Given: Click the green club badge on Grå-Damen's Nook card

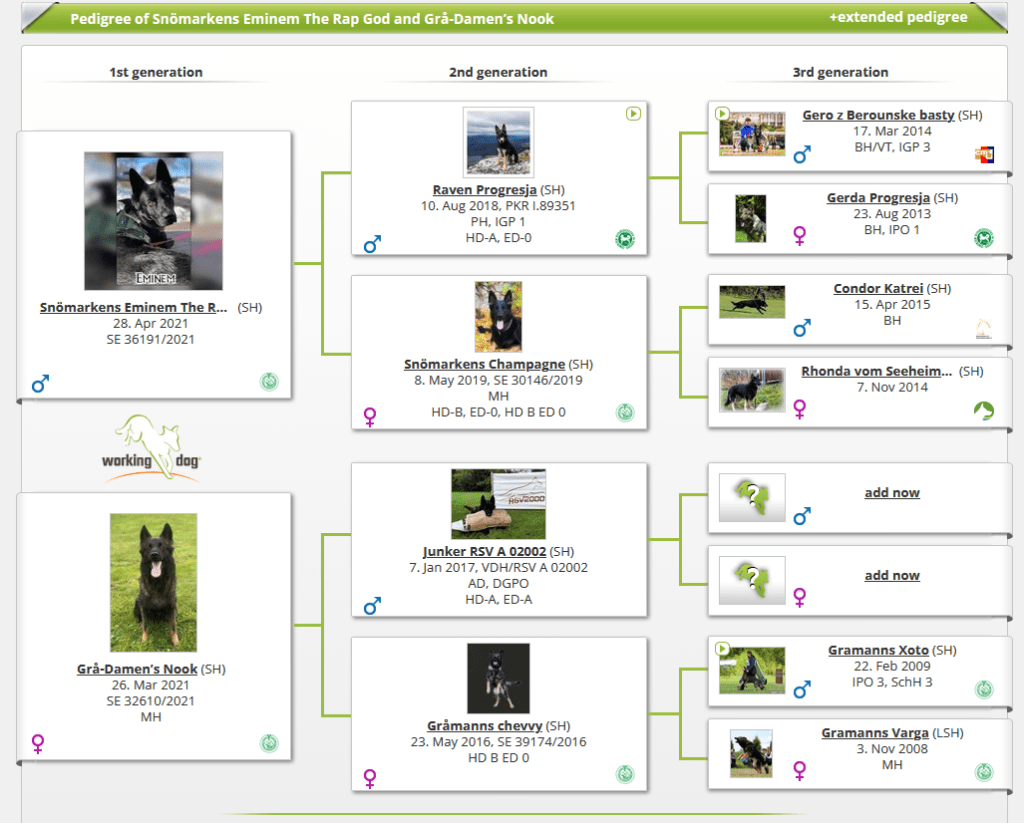Looking at the screenshot, I should pyautogui.click(x=269, y=743).
